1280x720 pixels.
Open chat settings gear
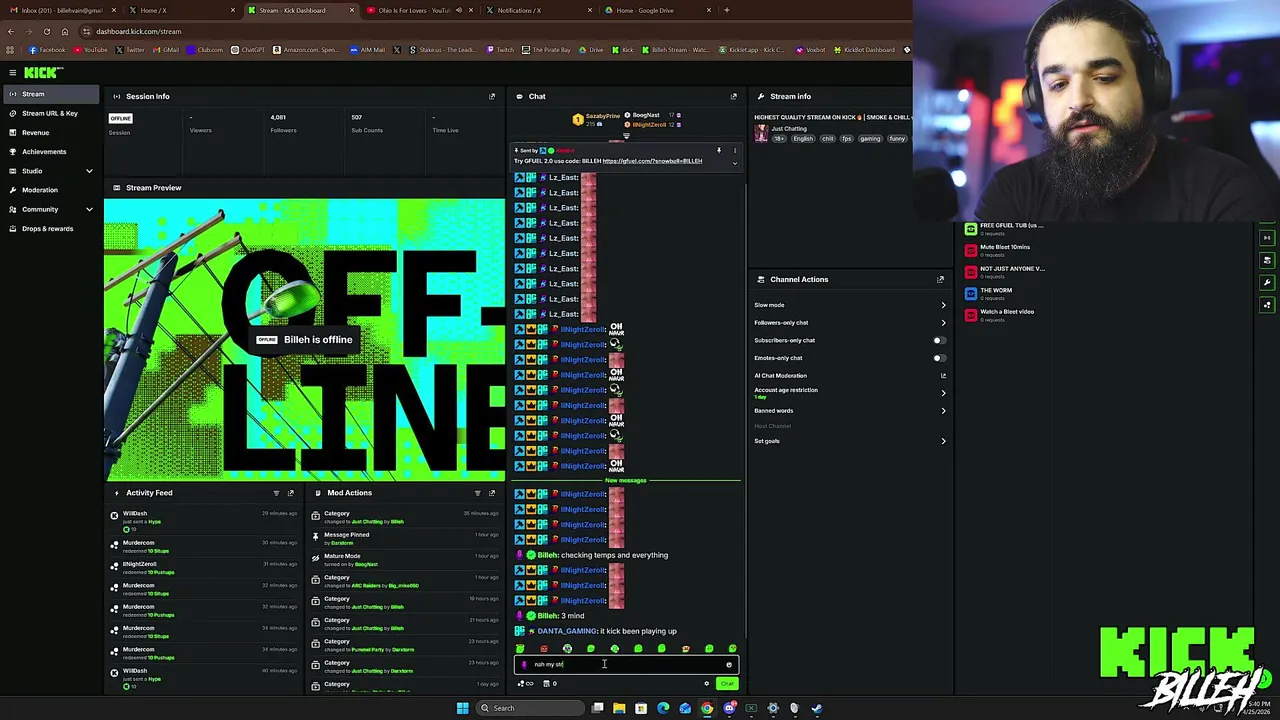click(x=707, y=684)
